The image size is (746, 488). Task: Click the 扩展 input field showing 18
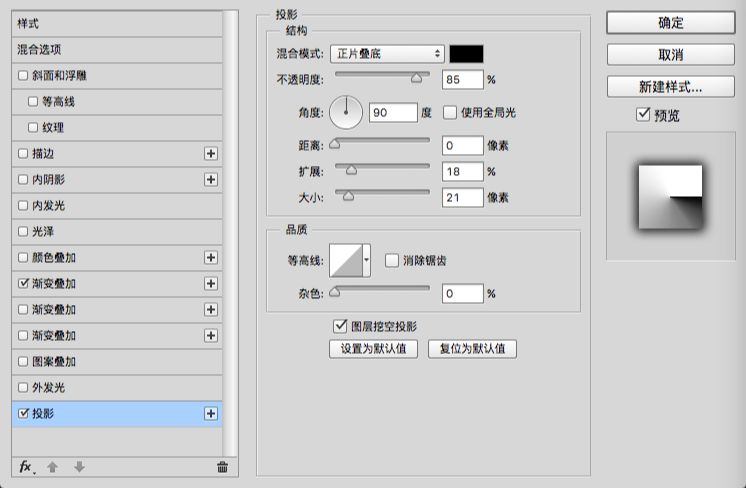coord(462,172)
